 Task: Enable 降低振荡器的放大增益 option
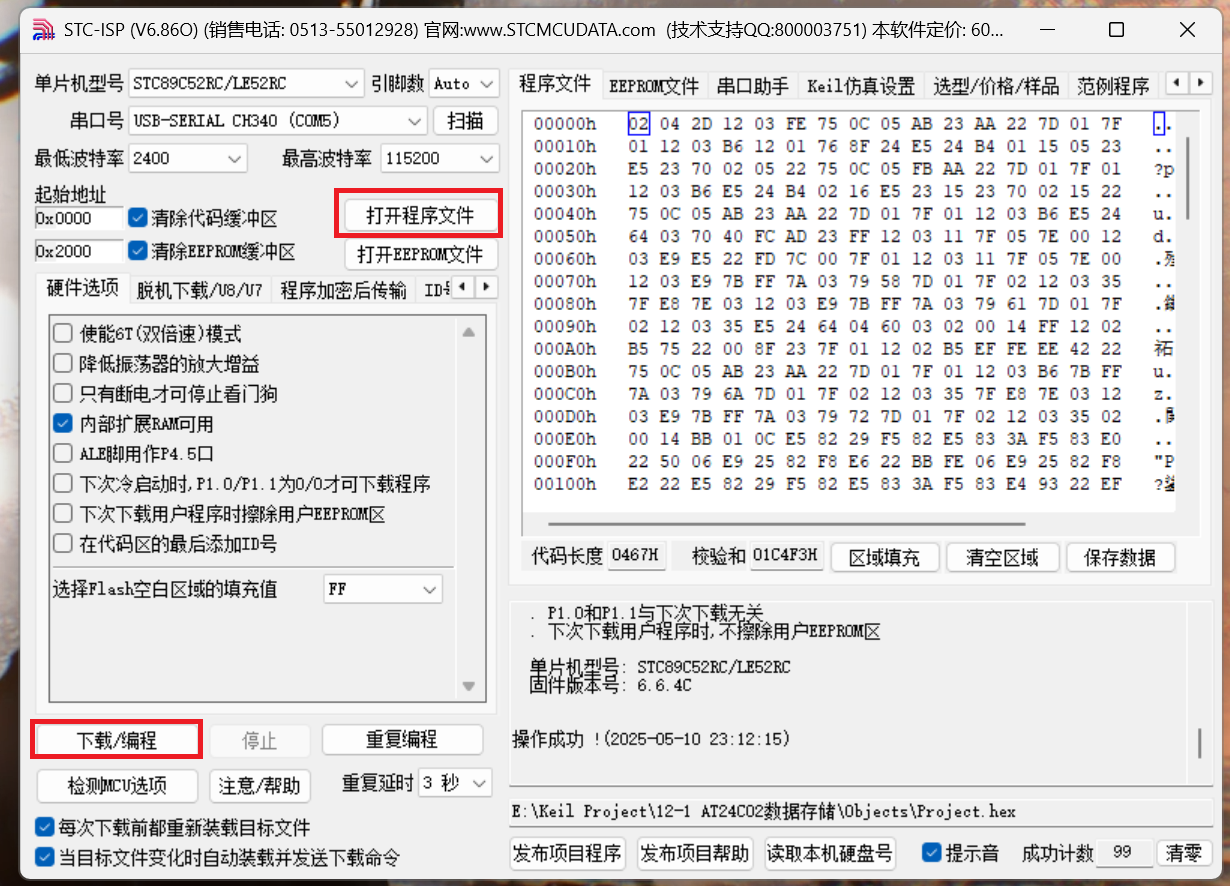tap(63, 364)
